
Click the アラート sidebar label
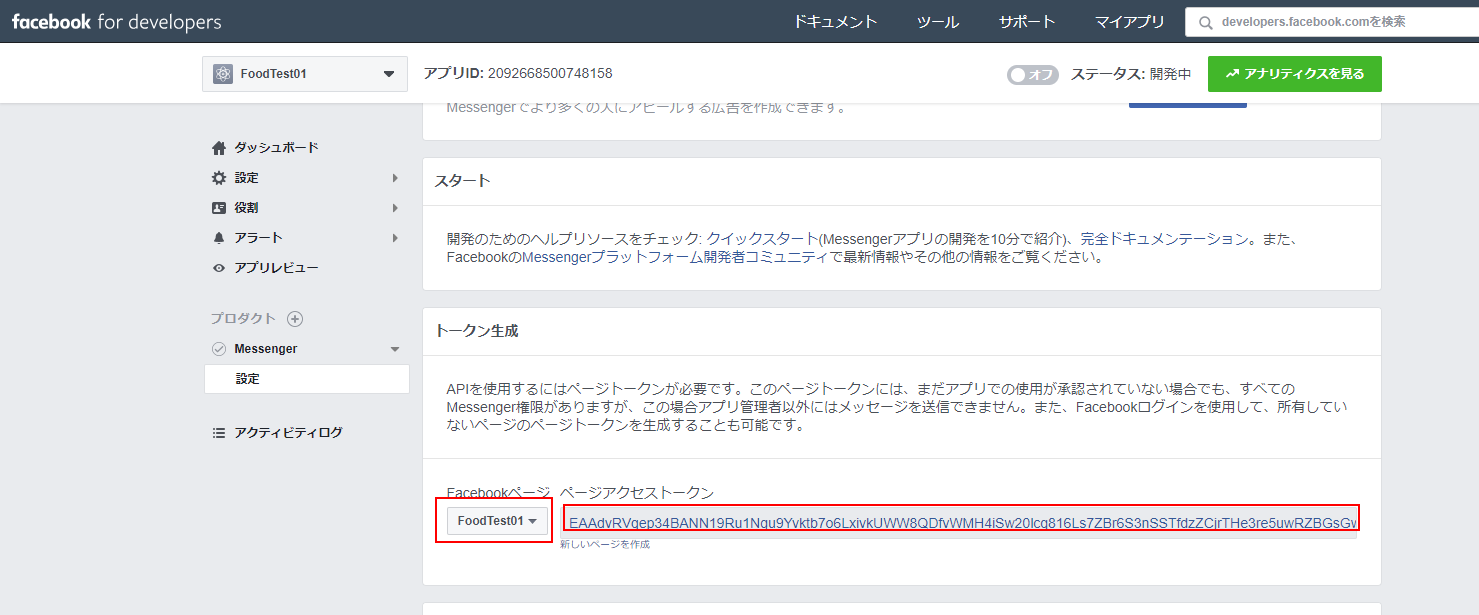point(259,238)
